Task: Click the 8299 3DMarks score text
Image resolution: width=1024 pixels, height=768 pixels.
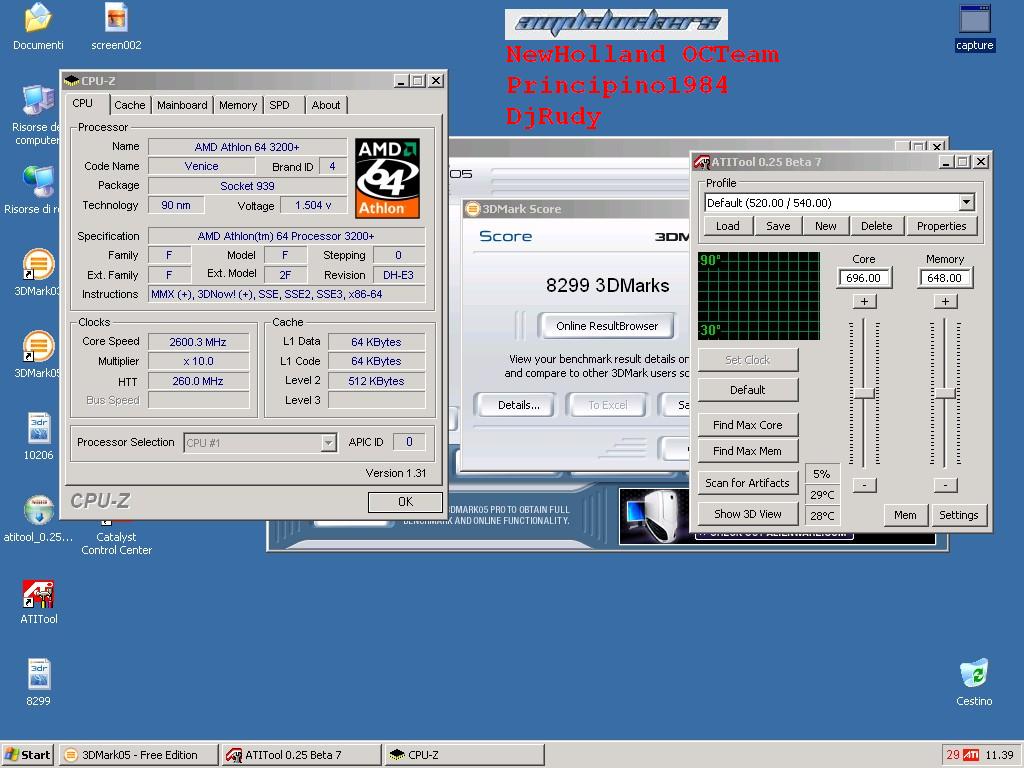Action: 607,285
